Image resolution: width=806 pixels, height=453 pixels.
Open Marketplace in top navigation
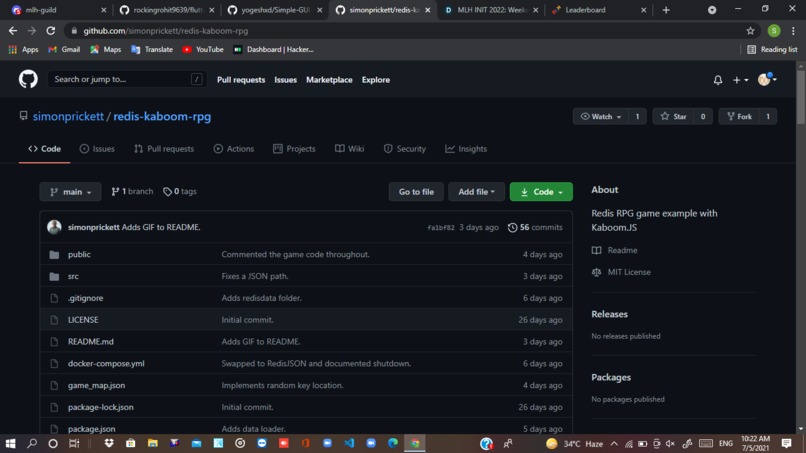(x=329, y=80)
